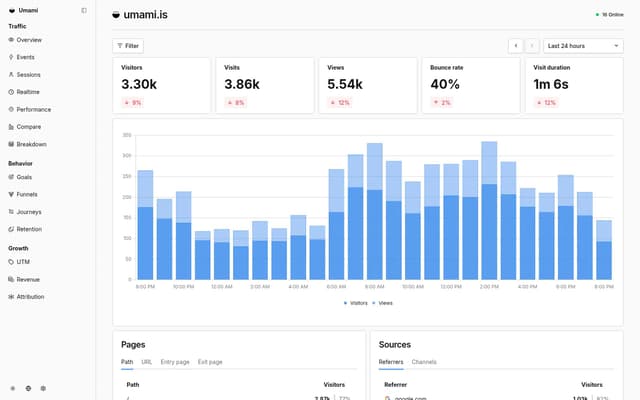This screenshot has height=400, width=640.
Task: Click the Sources section heading
Action: click(395, 345)
